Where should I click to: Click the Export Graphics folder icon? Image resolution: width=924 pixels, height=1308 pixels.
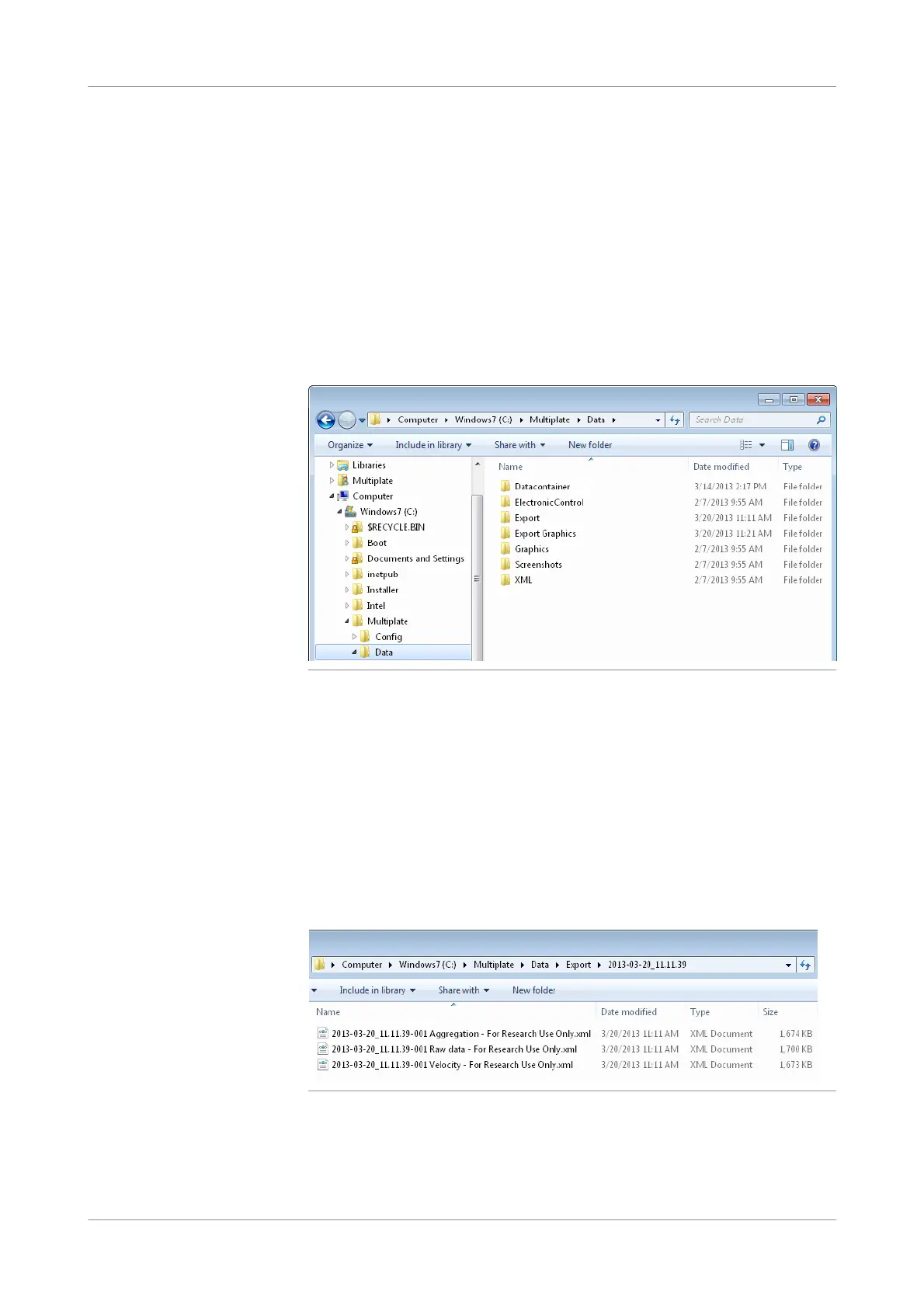click(505, 533)
